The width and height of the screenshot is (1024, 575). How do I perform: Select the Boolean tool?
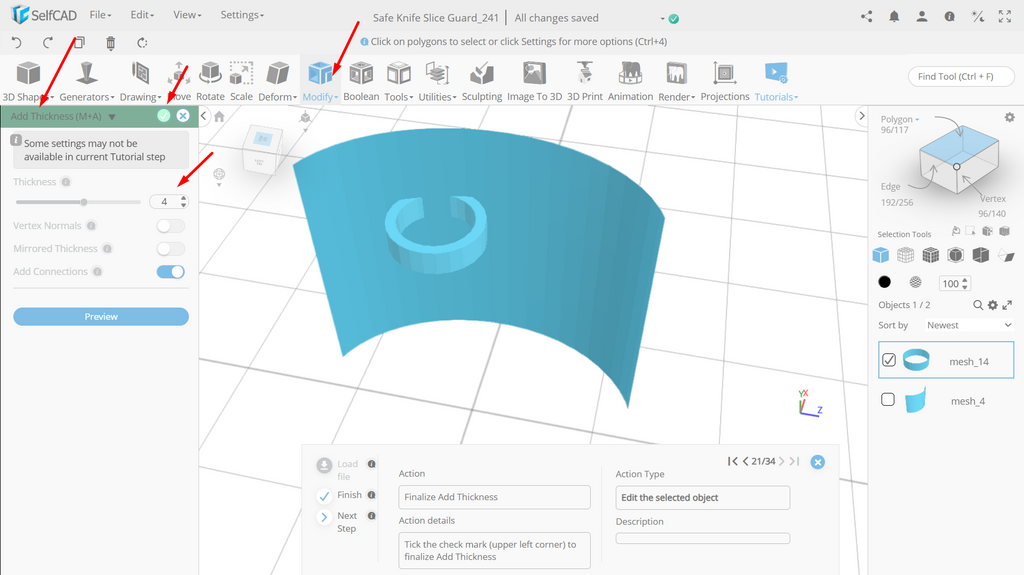(x=361, y=81)
